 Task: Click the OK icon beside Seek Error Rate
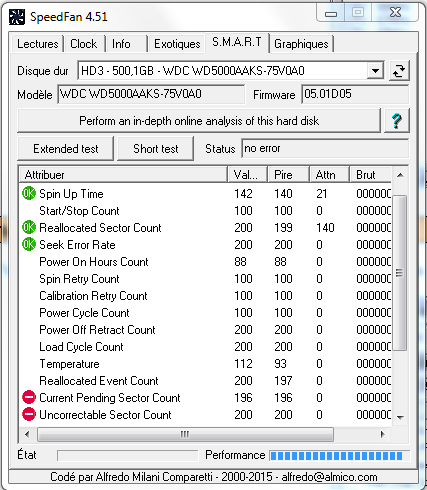(29, 245)
